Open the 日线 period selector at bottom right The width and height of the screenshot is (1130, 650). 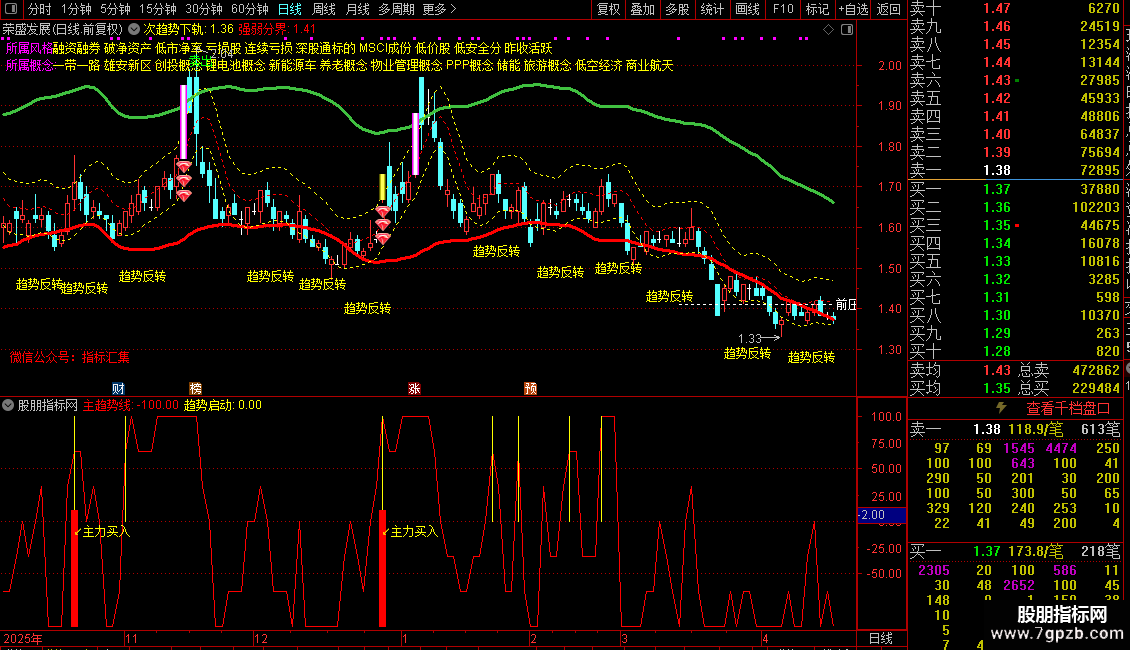pyautogui.click(x=881, y=638)
